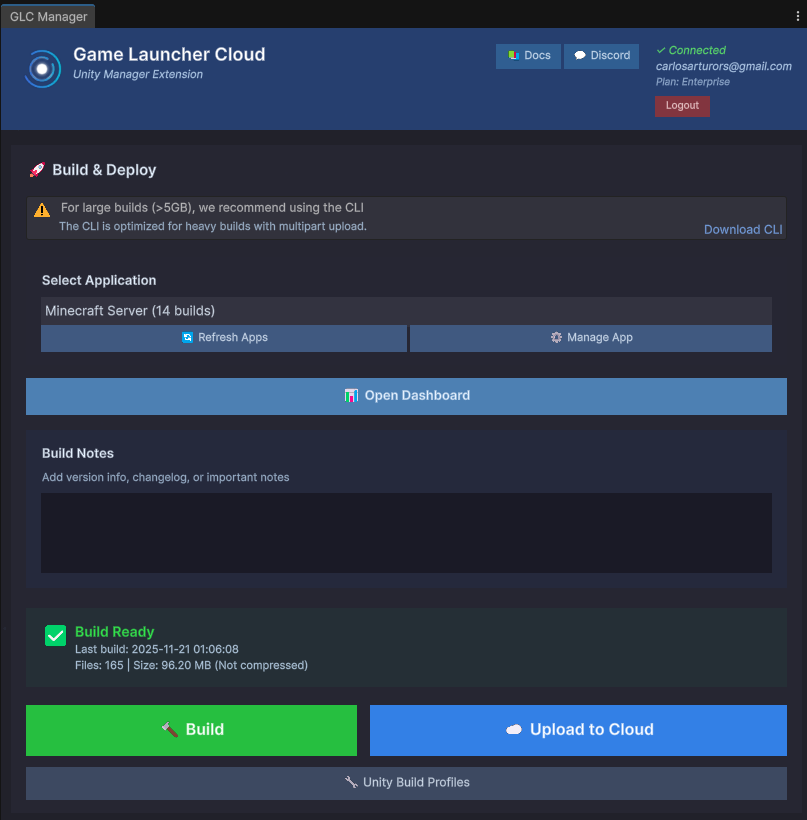Switch to the GLC Manager tab
807x820 pixels.
[x=48, y=16]
